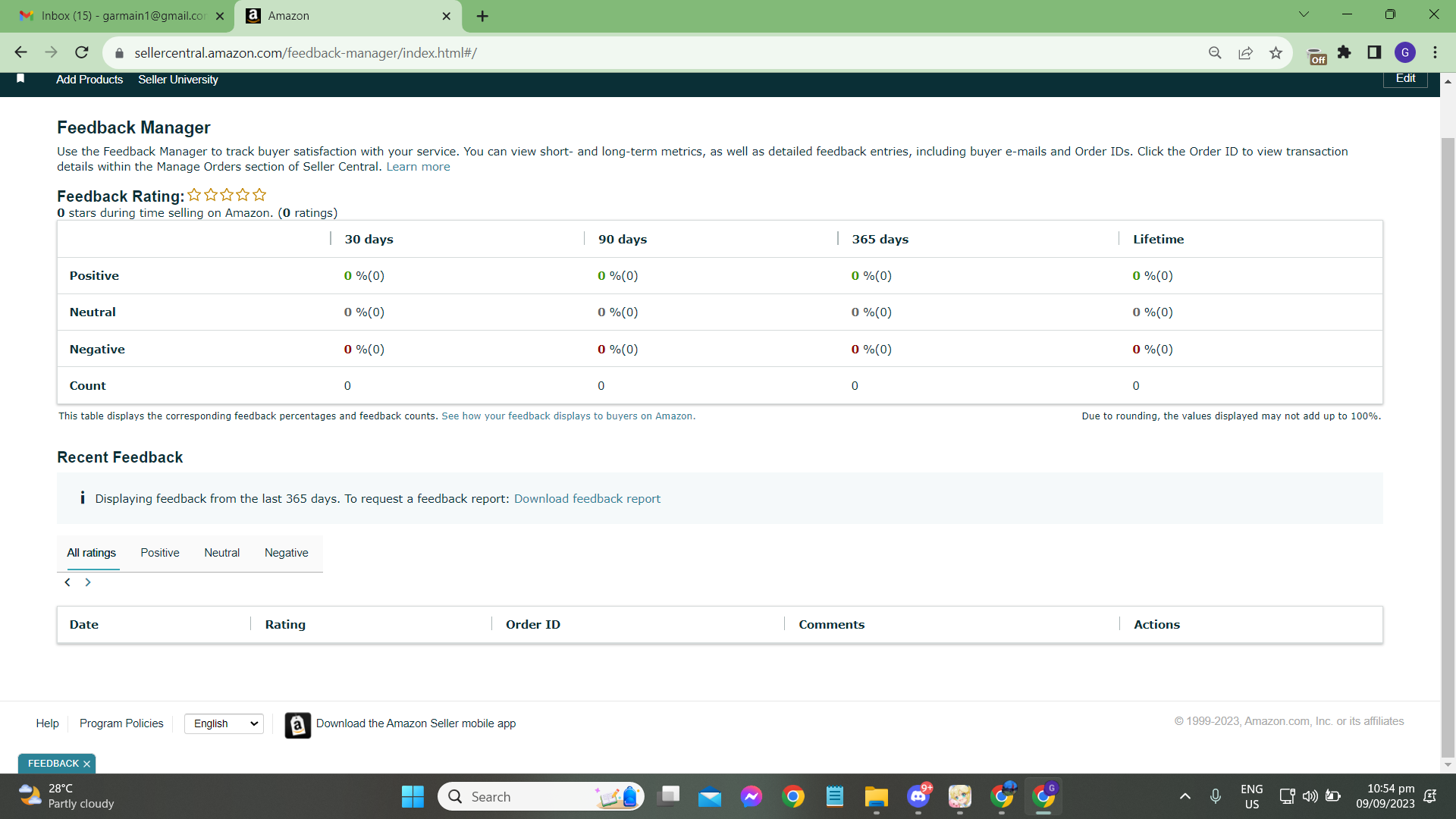Click the Windows taskbar Search box
This screenshot has height=819, width=1456.
541,797
